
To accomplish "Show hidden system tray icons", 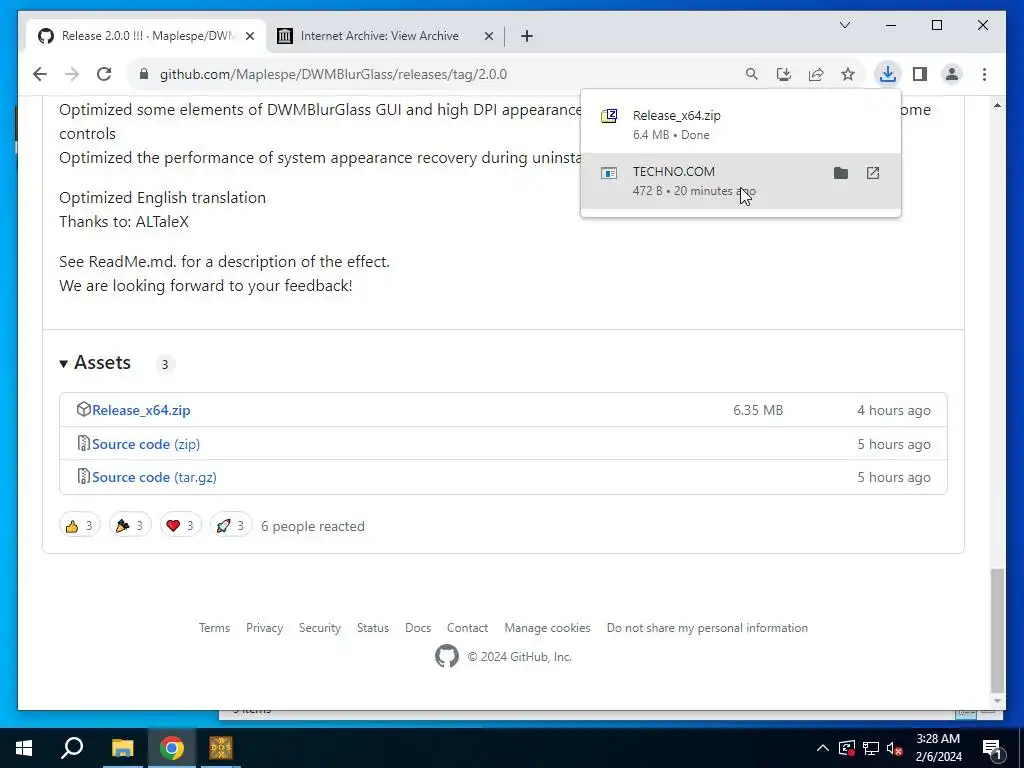I will (x=823, y=748).
